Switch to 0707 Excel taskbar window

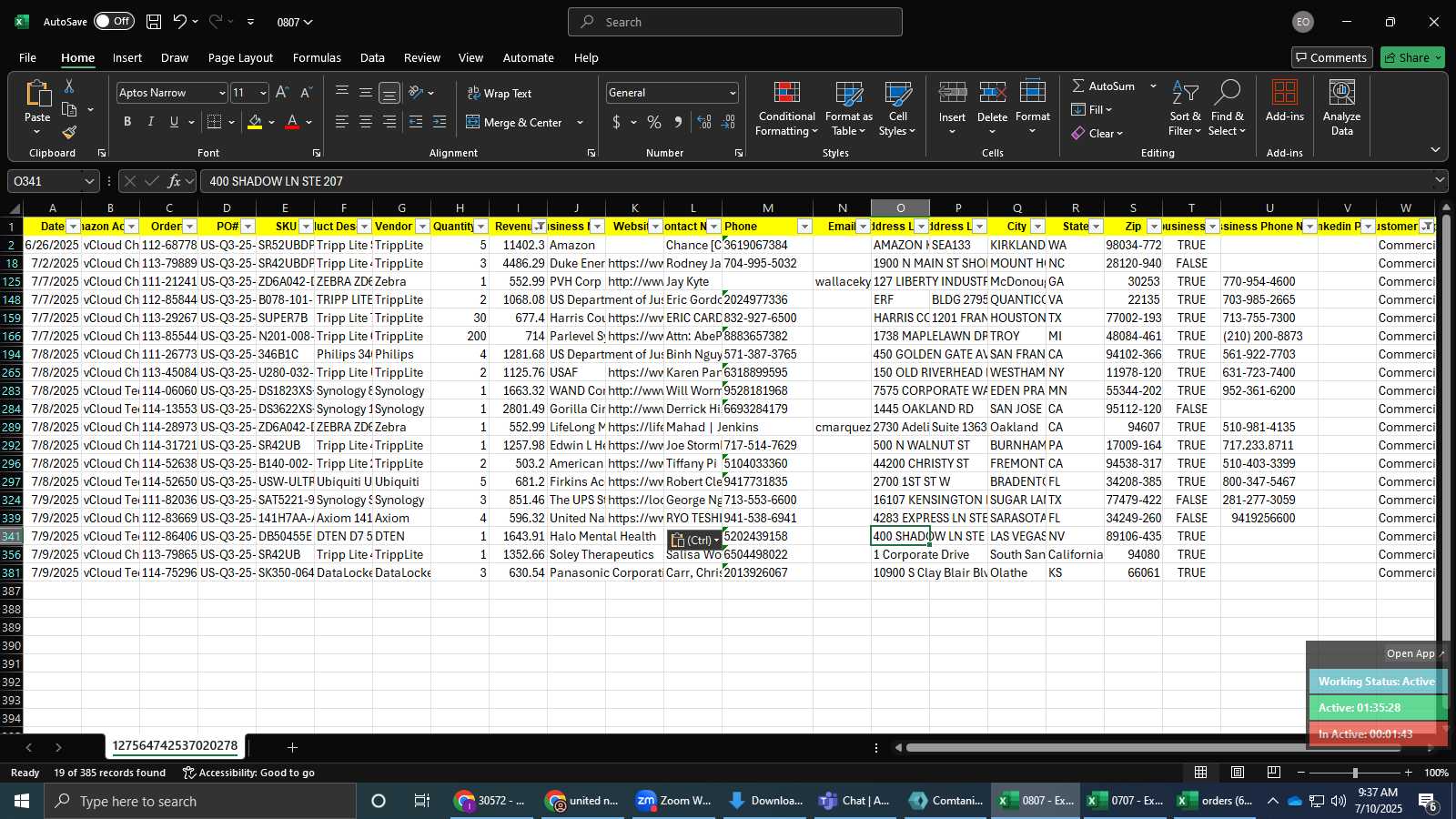point(1126,801)
